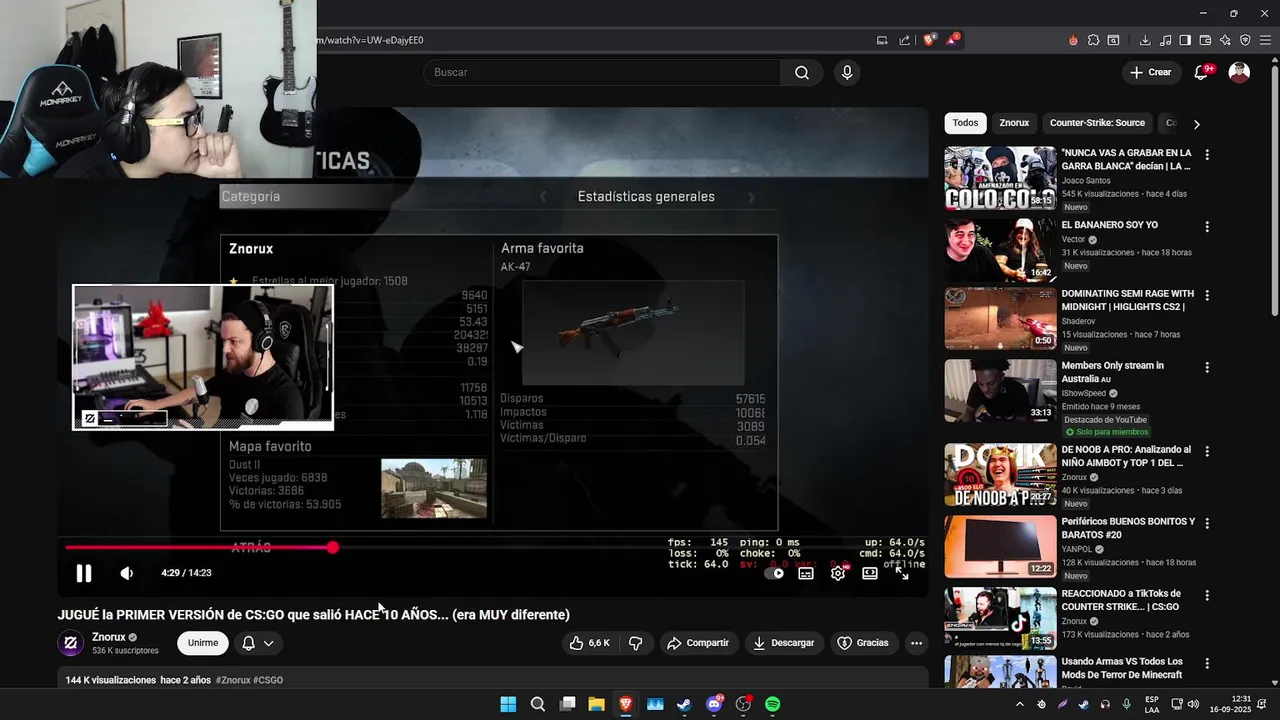
Task: Open Brave Rewards triangle icon
Action: pos(953,40)
